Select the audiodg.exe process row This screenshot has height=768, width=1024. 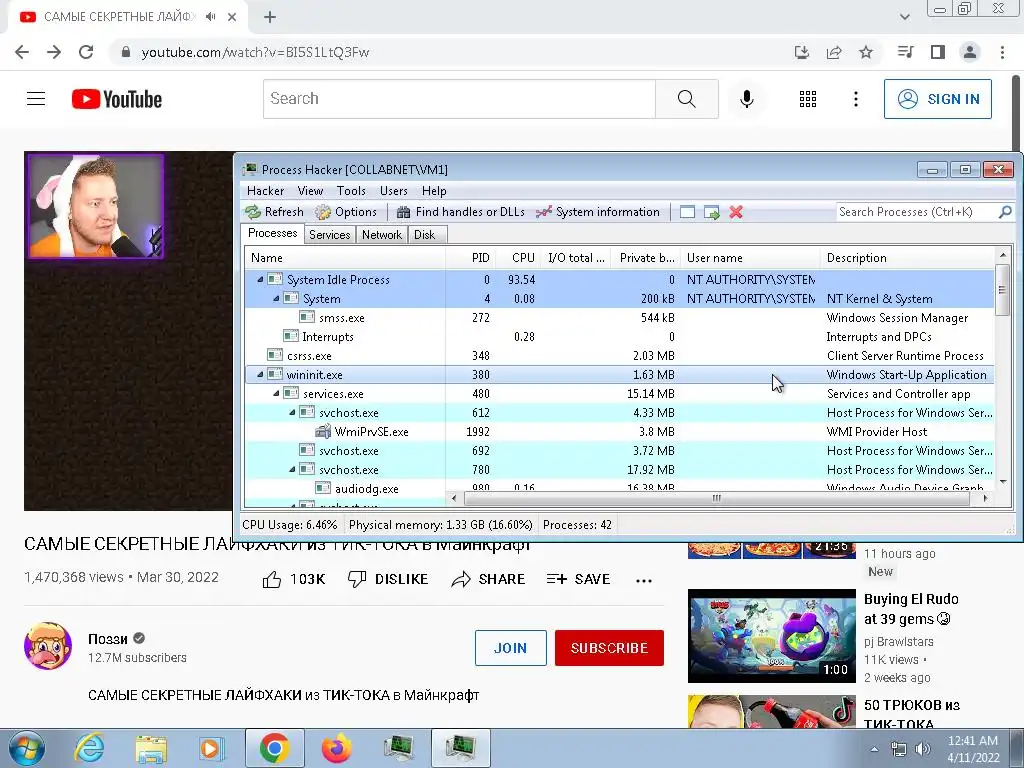(619, 487)
